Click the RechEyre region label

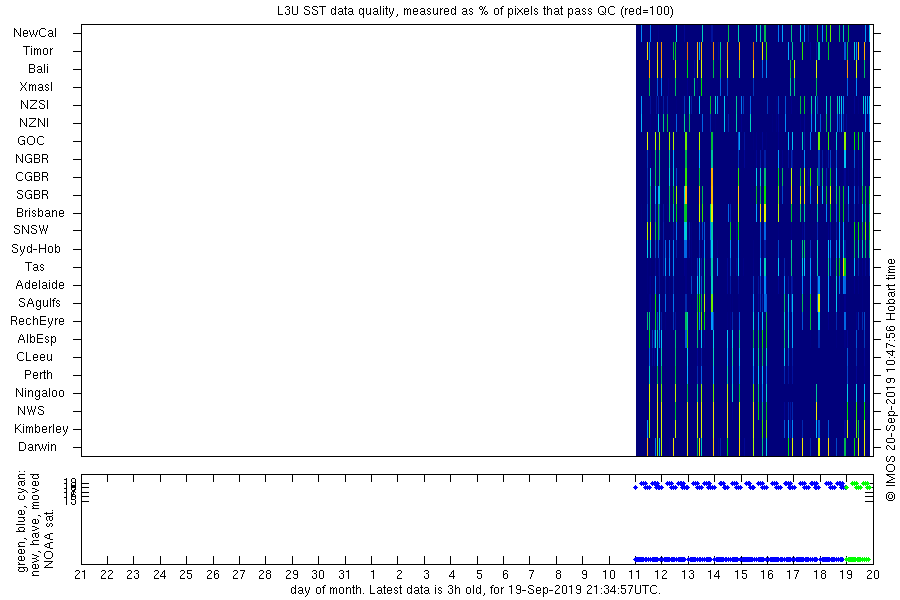click(37, 321)
